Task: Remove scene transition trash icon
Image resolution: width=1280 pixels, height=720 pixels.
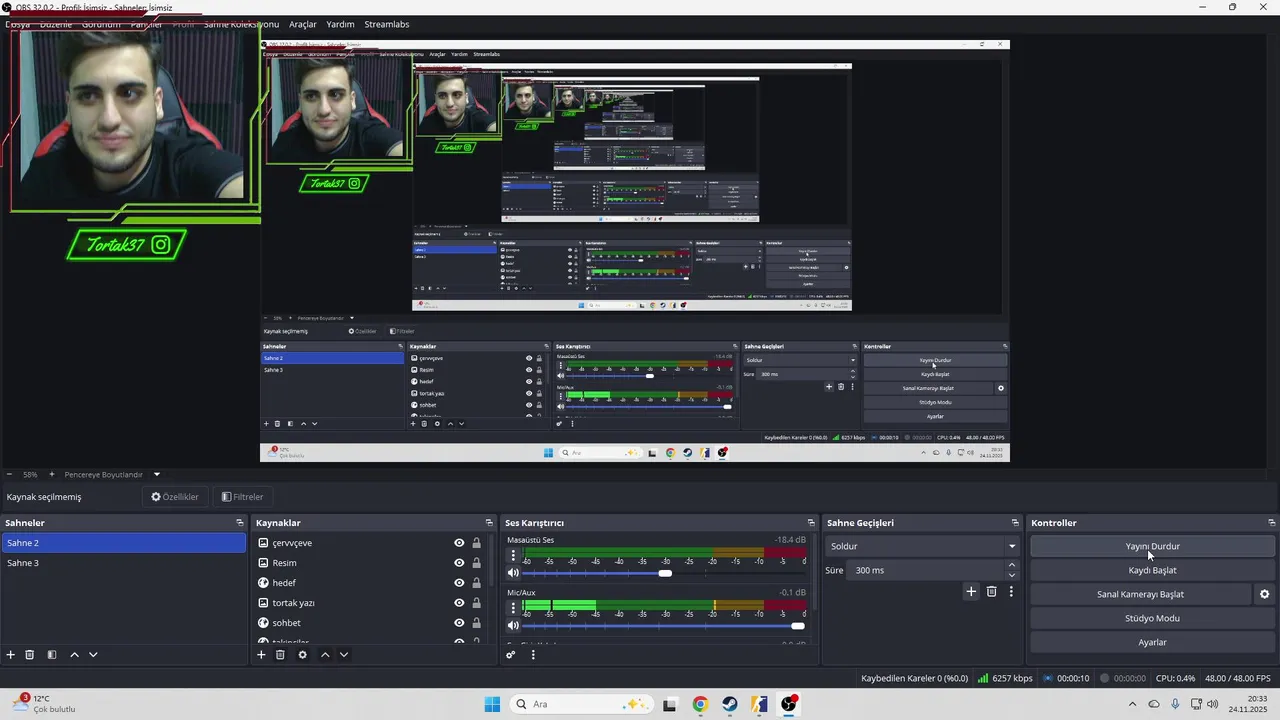Action: point(992,592)
